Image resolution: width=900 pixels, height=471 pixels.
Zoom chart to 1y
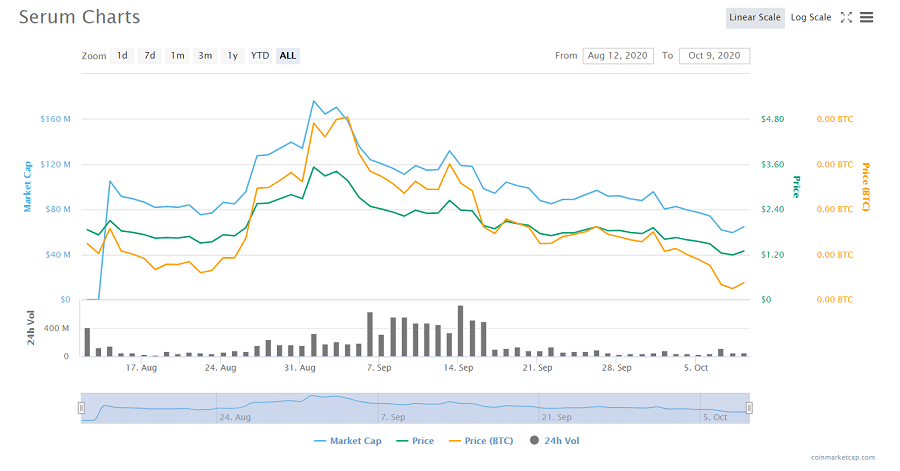pyautogui.click(x=232, y=56)
